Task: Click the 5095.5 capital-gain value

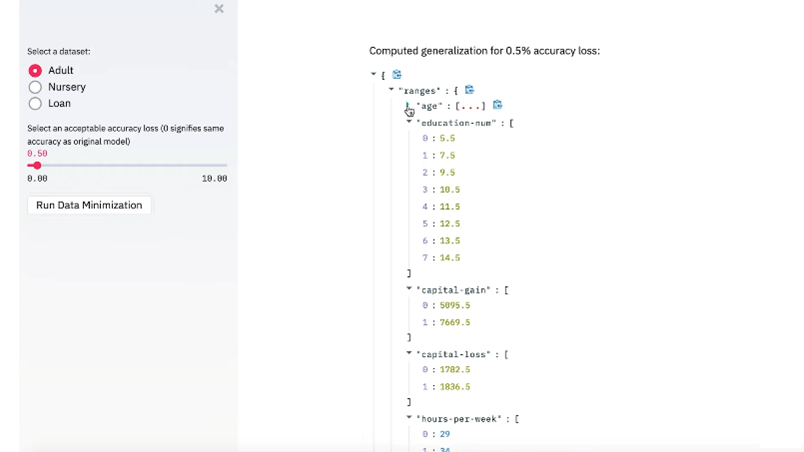Action: [x=453, y=306]
